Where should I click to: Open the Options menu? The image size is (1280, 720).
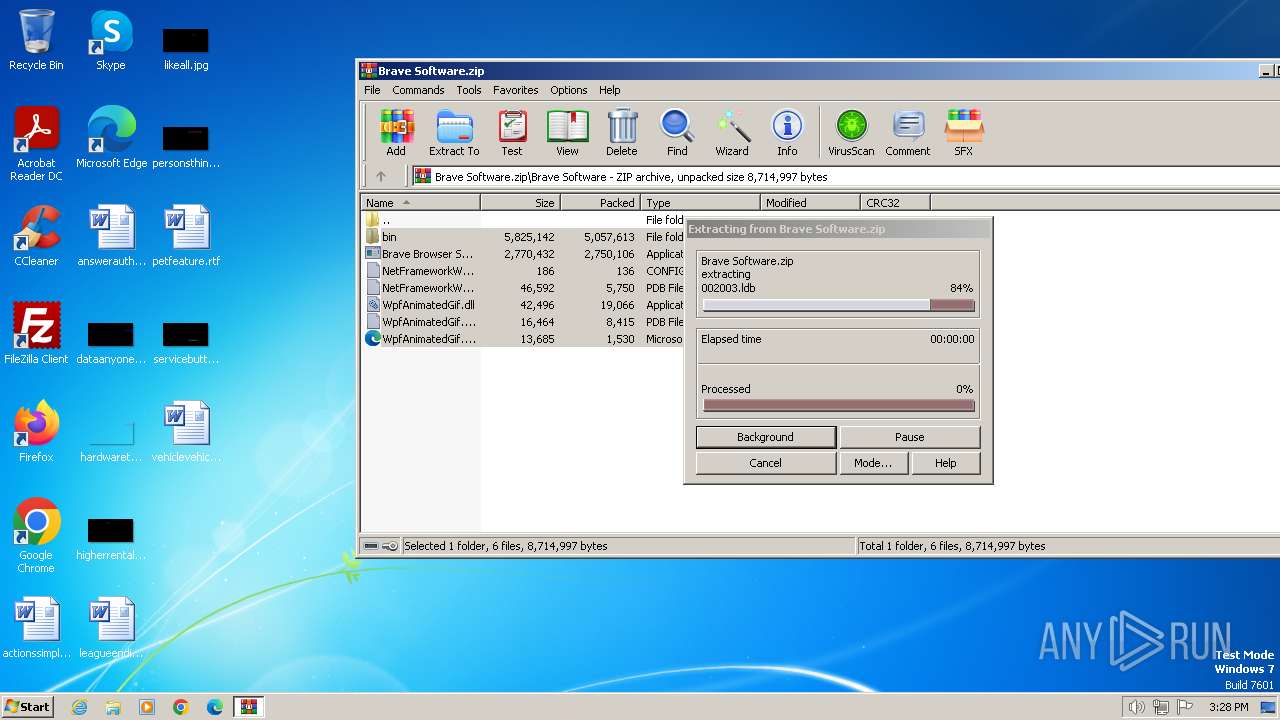coord(568,90)
